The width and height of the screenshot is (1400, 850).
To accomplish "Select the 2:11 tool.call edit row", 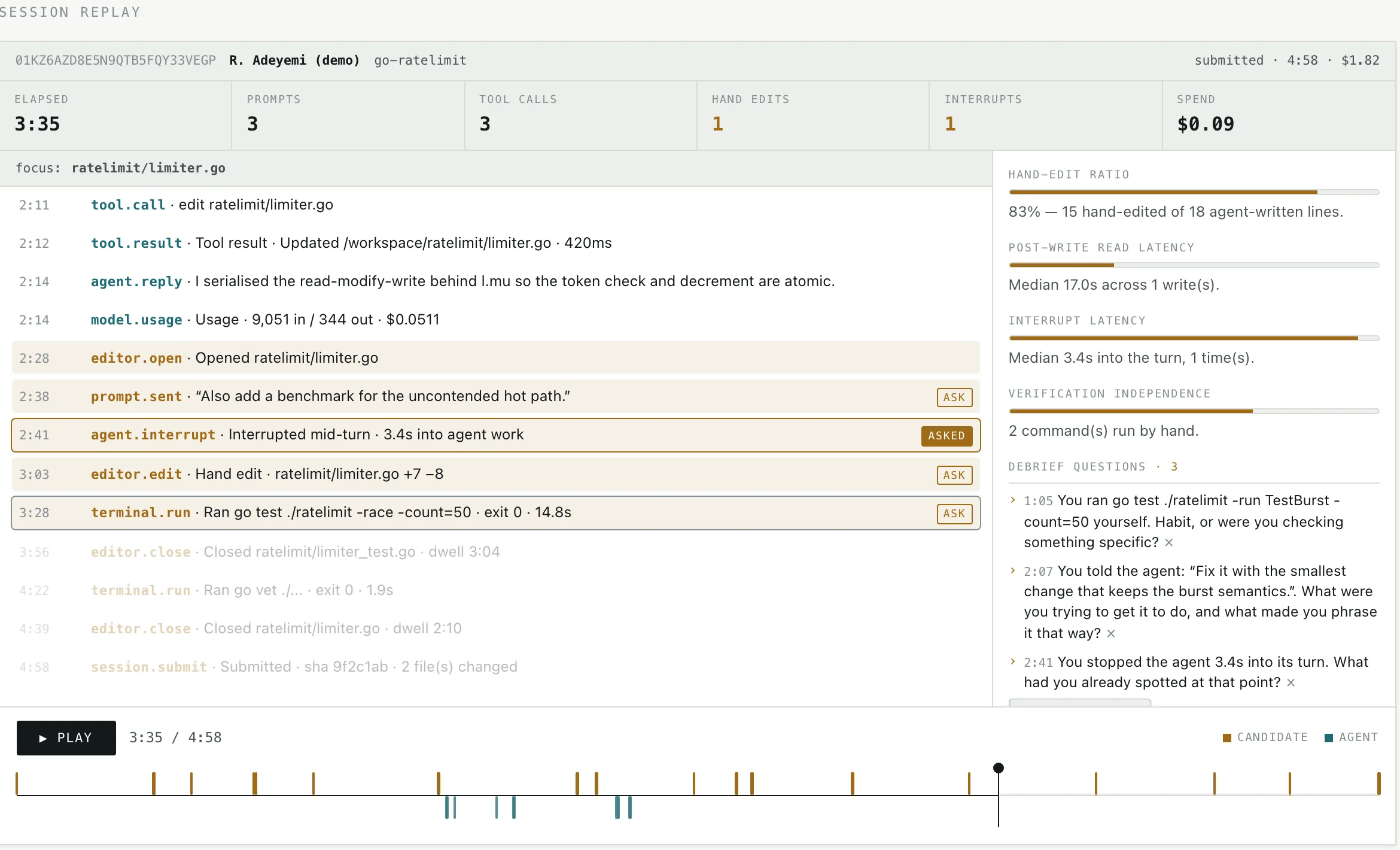I will [495, 205].
